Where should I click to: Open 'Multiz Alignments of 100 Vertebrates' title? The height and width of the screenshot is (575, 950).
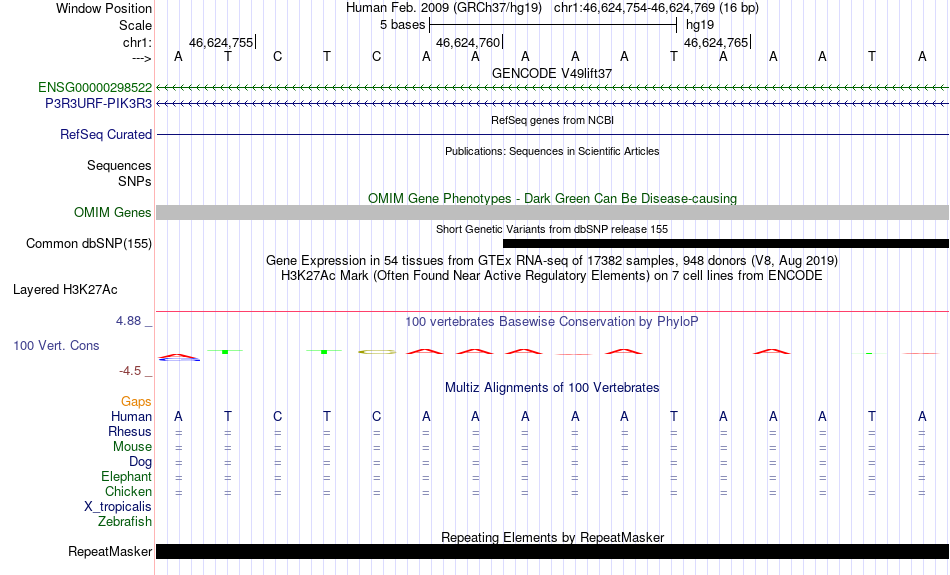click(x=552, y=388)
